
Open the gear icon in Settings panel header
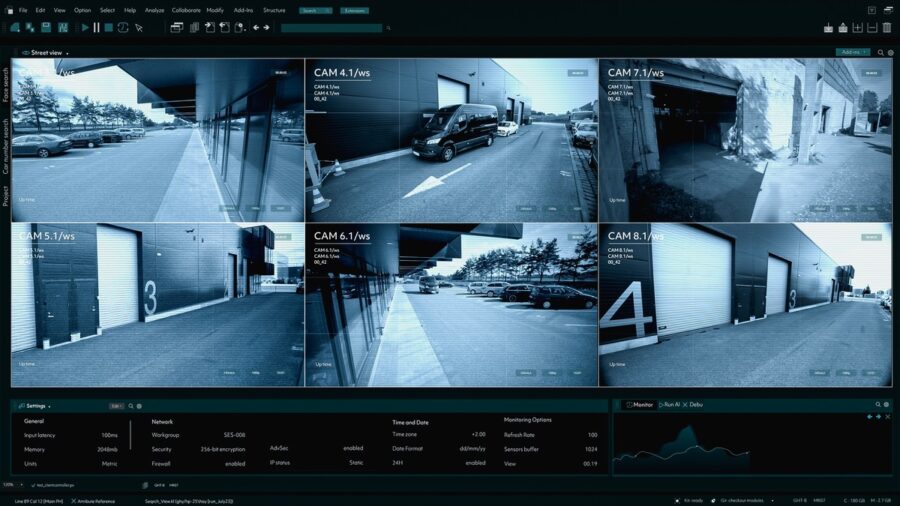pyautogui.click(x=139, y=406)
